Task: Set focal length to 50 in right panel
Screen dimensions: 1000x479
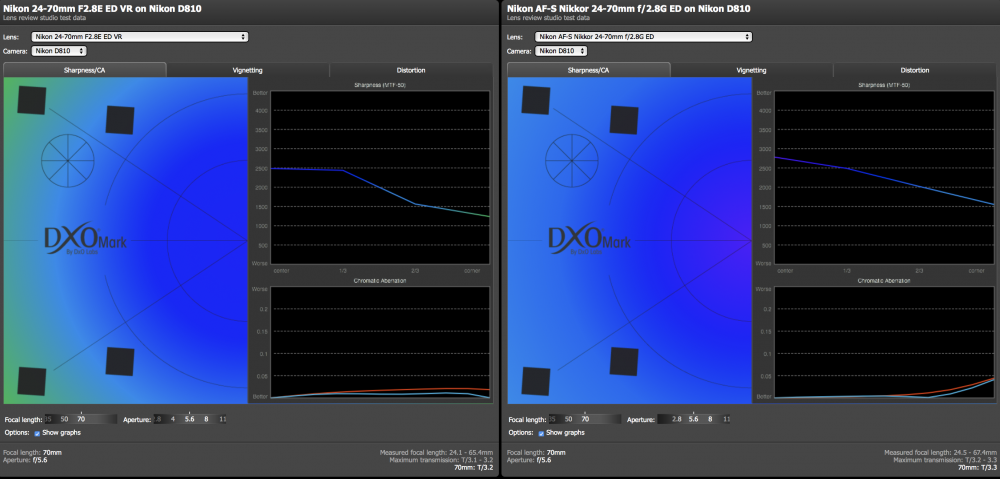Action: click(568, 420)
